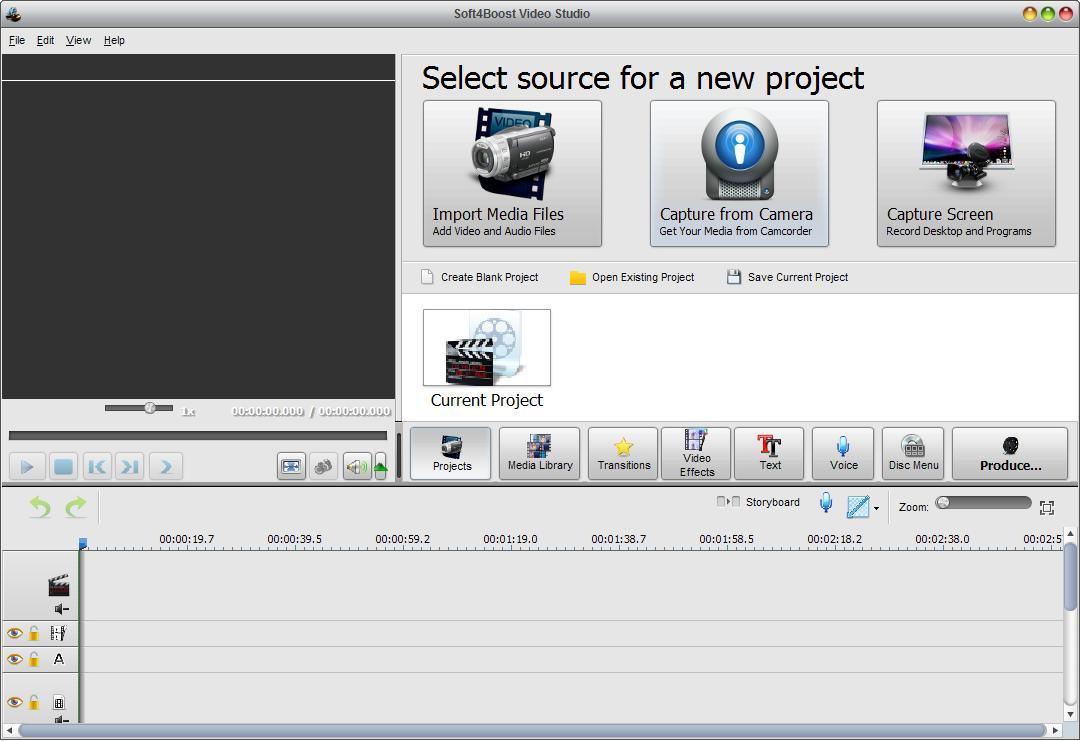
Task: Open the Text tab
Action: (769, 453)
